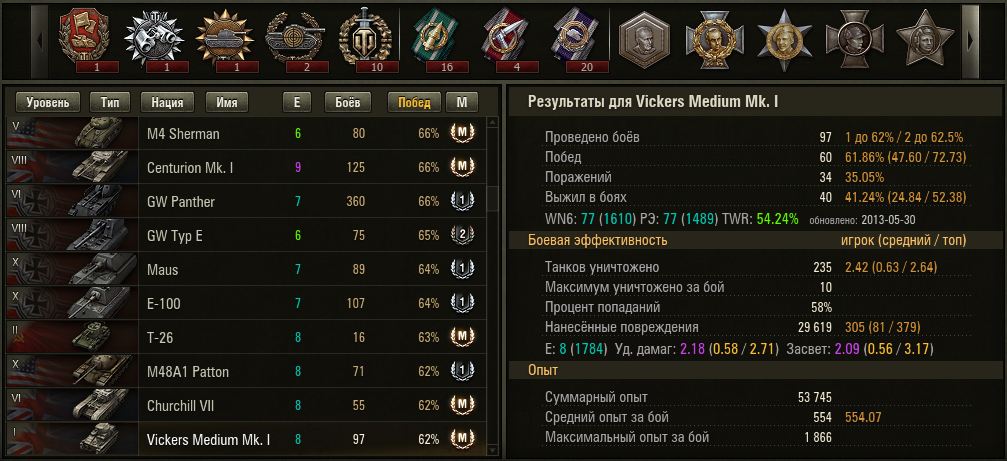Click the laurel wreath sniper medal showing 2
The image size is (1007, 461).
point(293,38)
